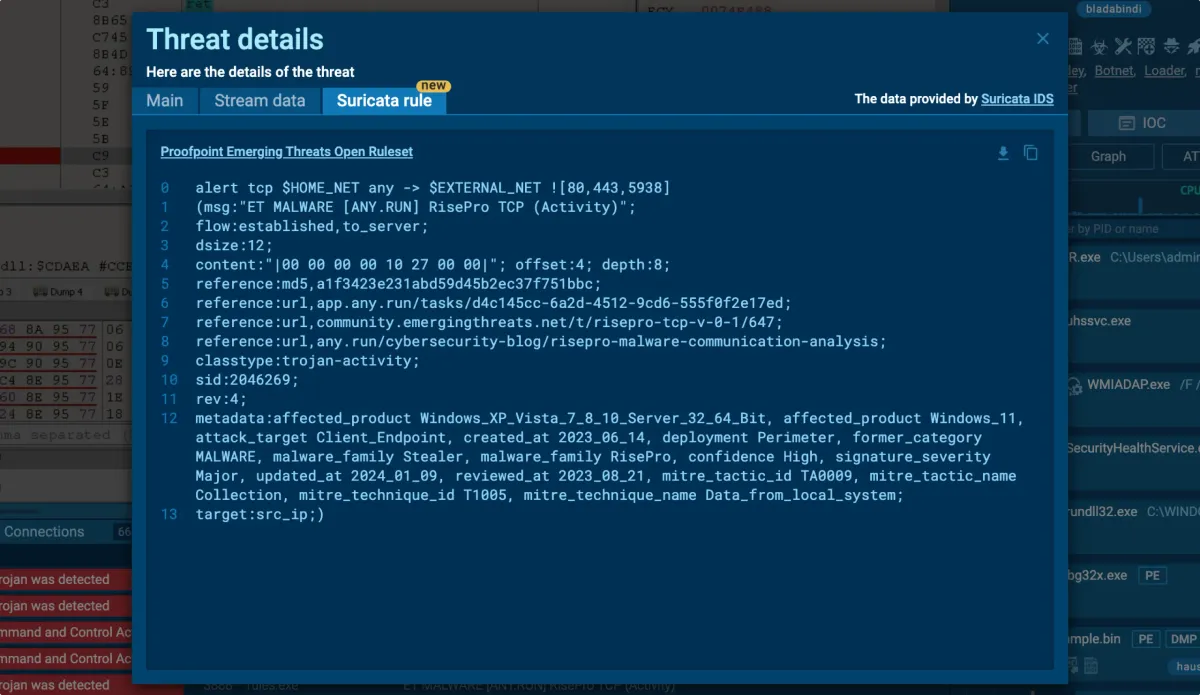Open the Suricata IDS link

coord(1017,99)
